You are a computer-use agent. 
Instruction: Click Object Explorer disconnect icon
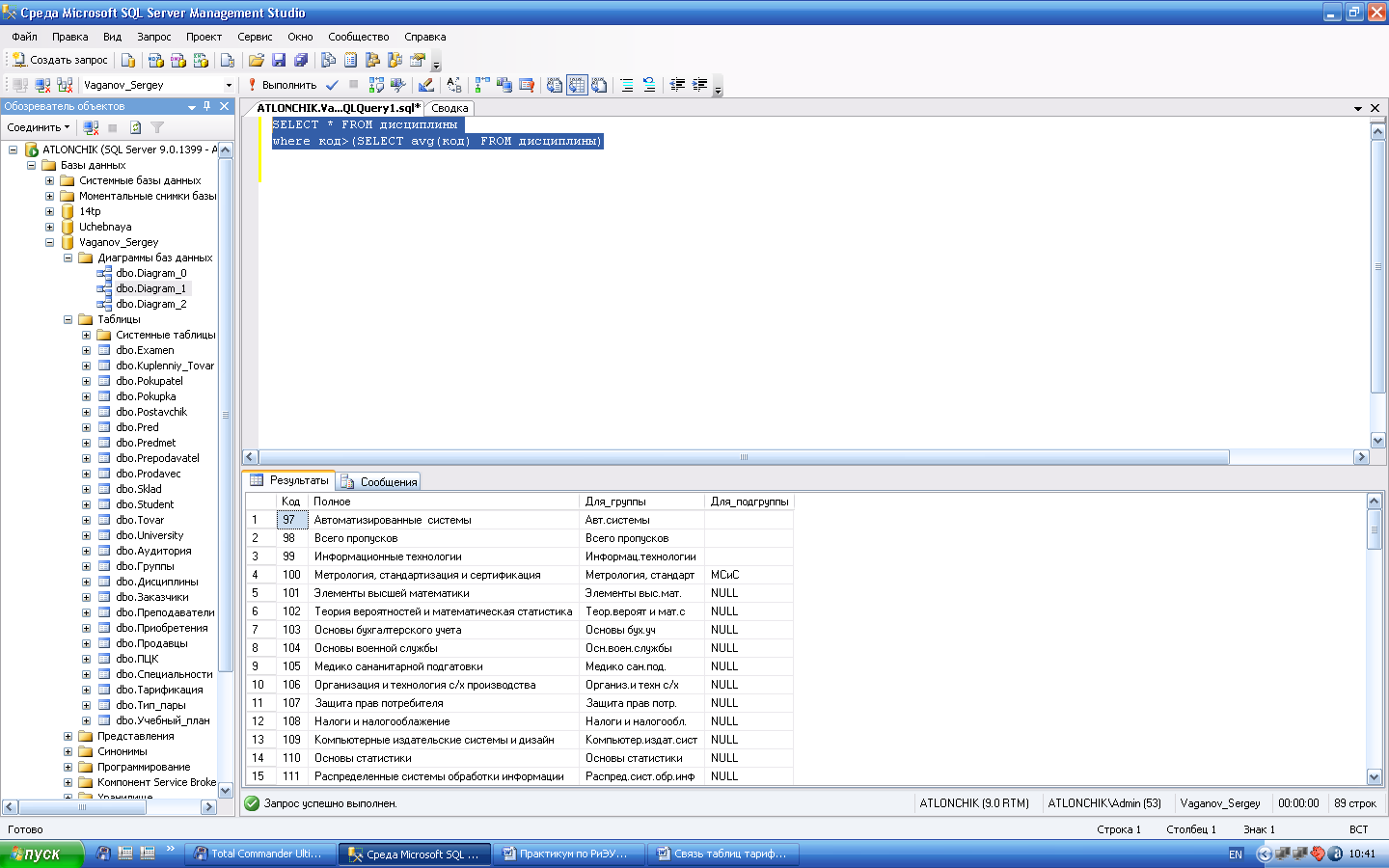[91, 127]
